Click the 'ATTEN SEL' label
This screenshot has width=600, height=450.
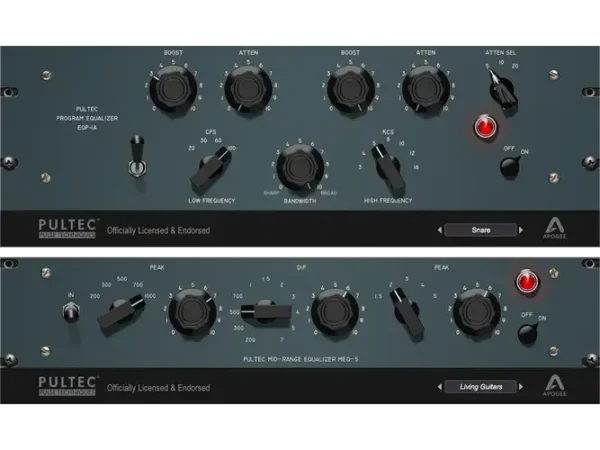(x=501, y=52)
